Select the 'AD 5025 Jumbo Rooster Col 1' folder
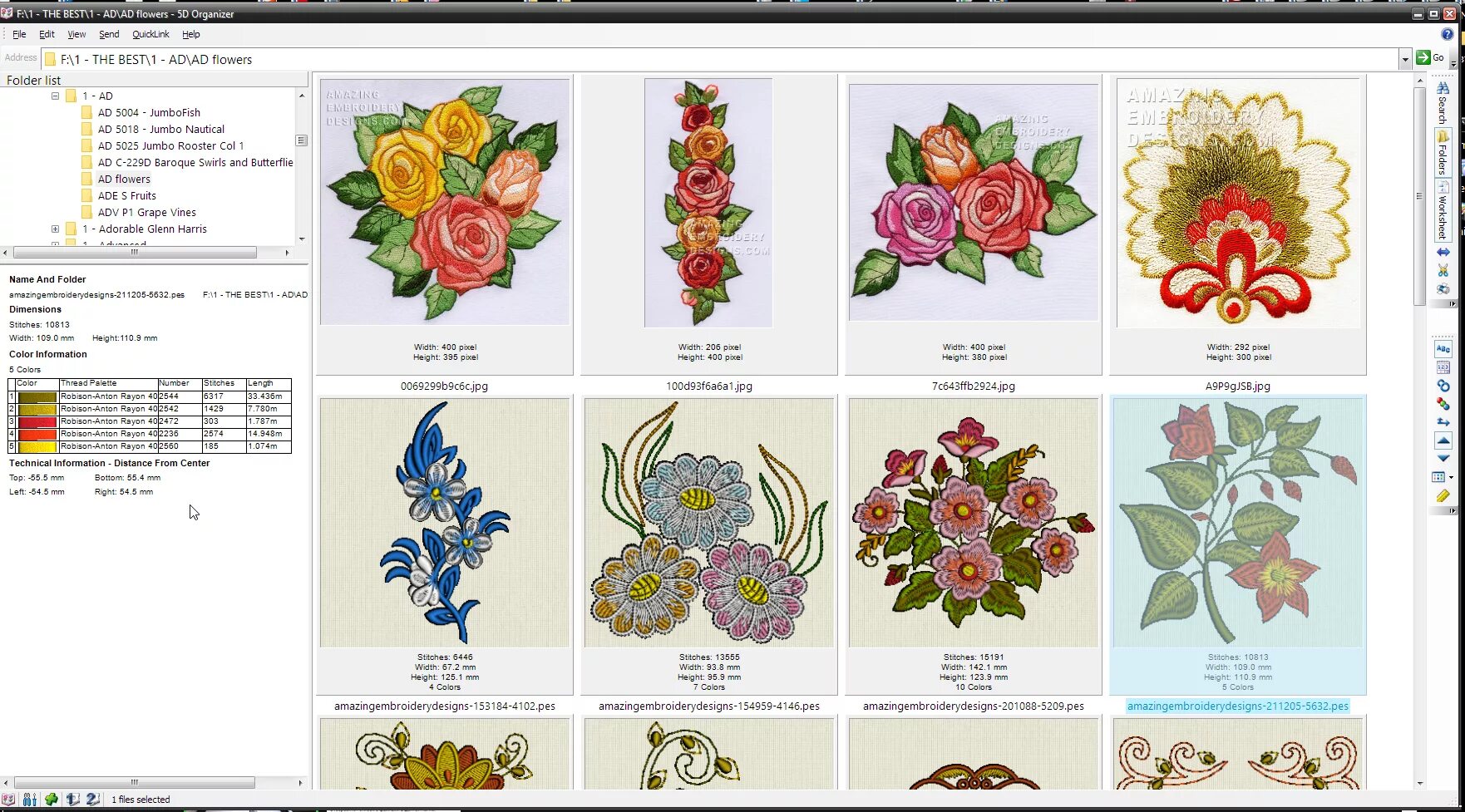Viewport: 1465px width, 812px height. click(170, 145)
